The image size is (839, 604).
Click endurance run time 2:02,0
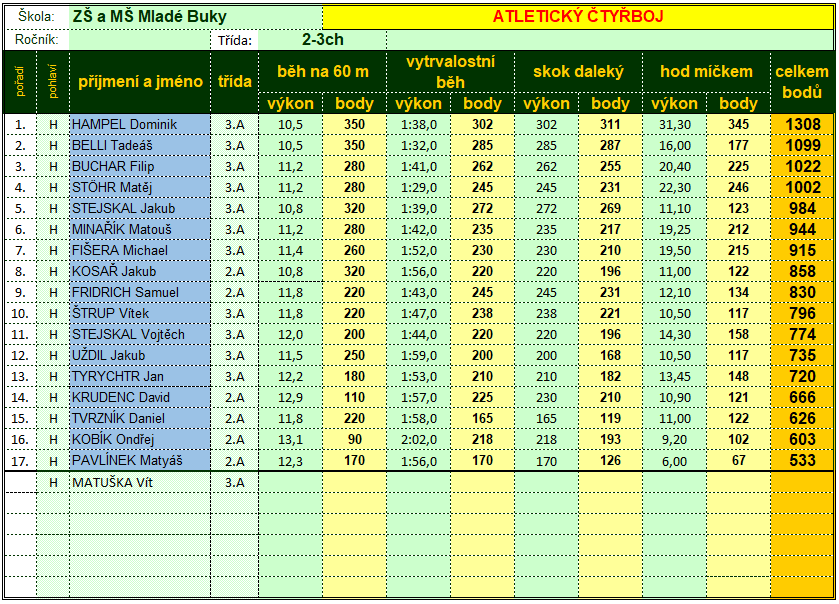[x=418, y=440]
